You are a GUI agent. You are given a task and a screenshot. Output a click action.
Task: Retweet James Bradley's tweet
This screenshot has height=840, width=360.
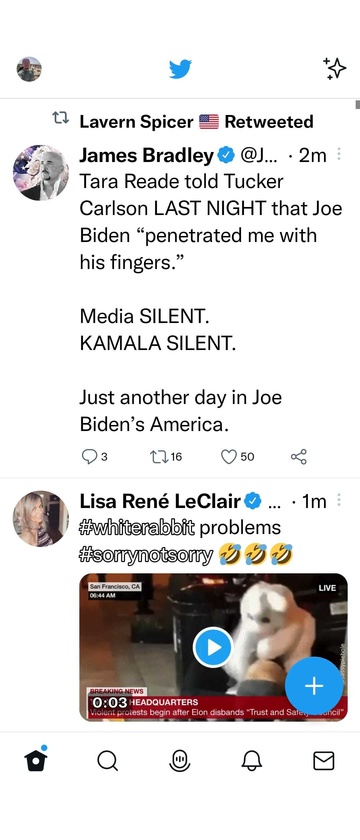167,456
